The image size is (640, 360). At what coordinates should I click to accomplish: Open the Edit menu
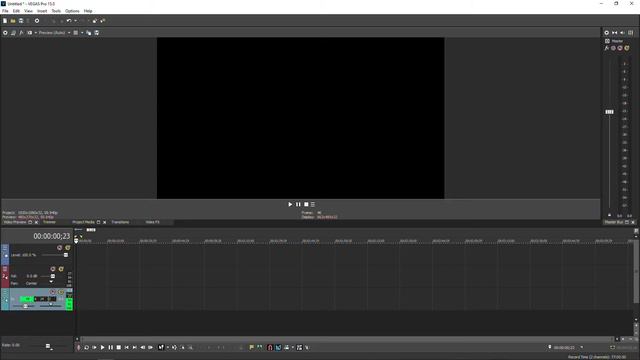click(16, 11)
